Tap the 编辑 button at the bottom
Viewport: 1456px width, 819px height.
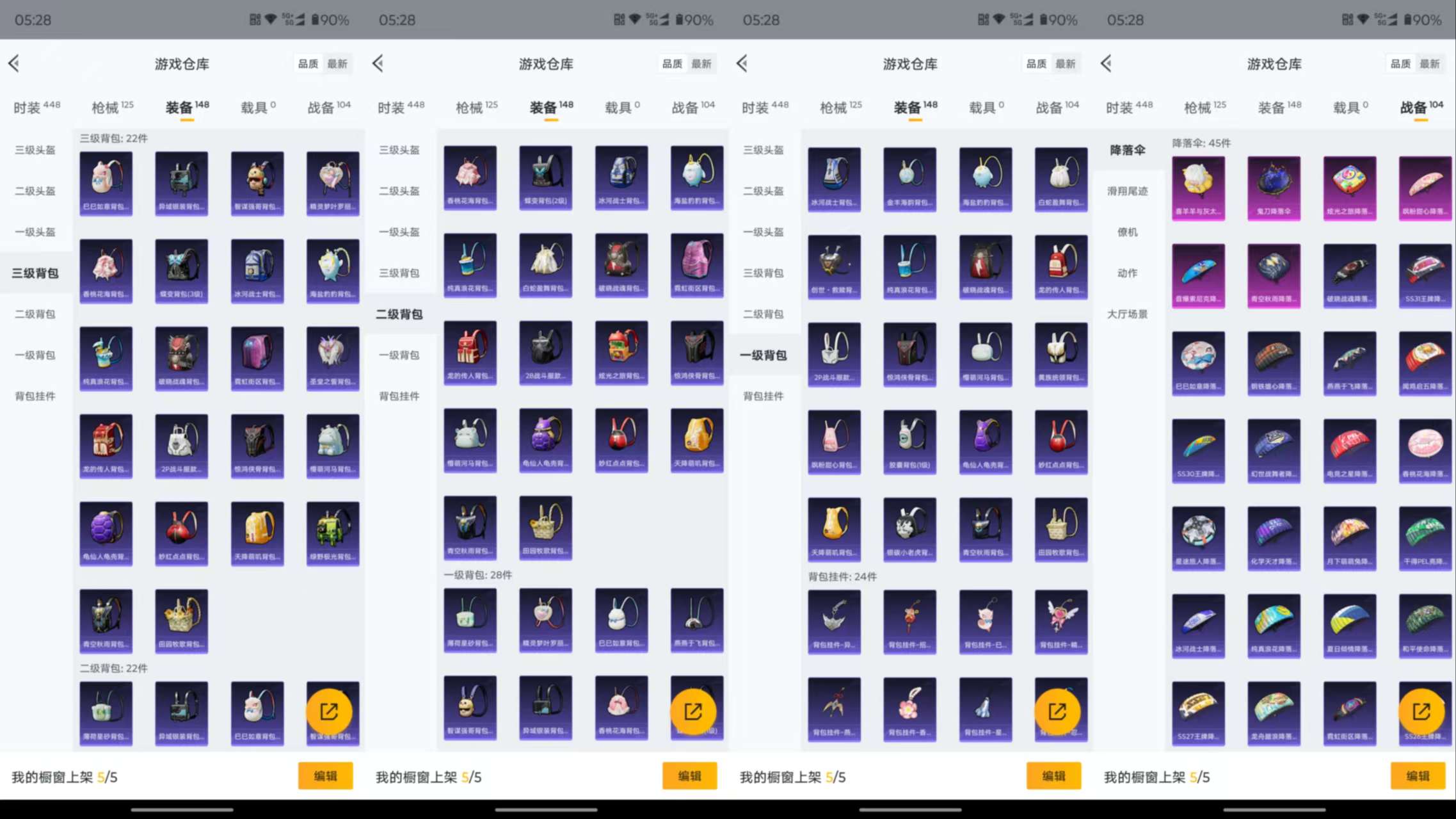click(326, 775)
